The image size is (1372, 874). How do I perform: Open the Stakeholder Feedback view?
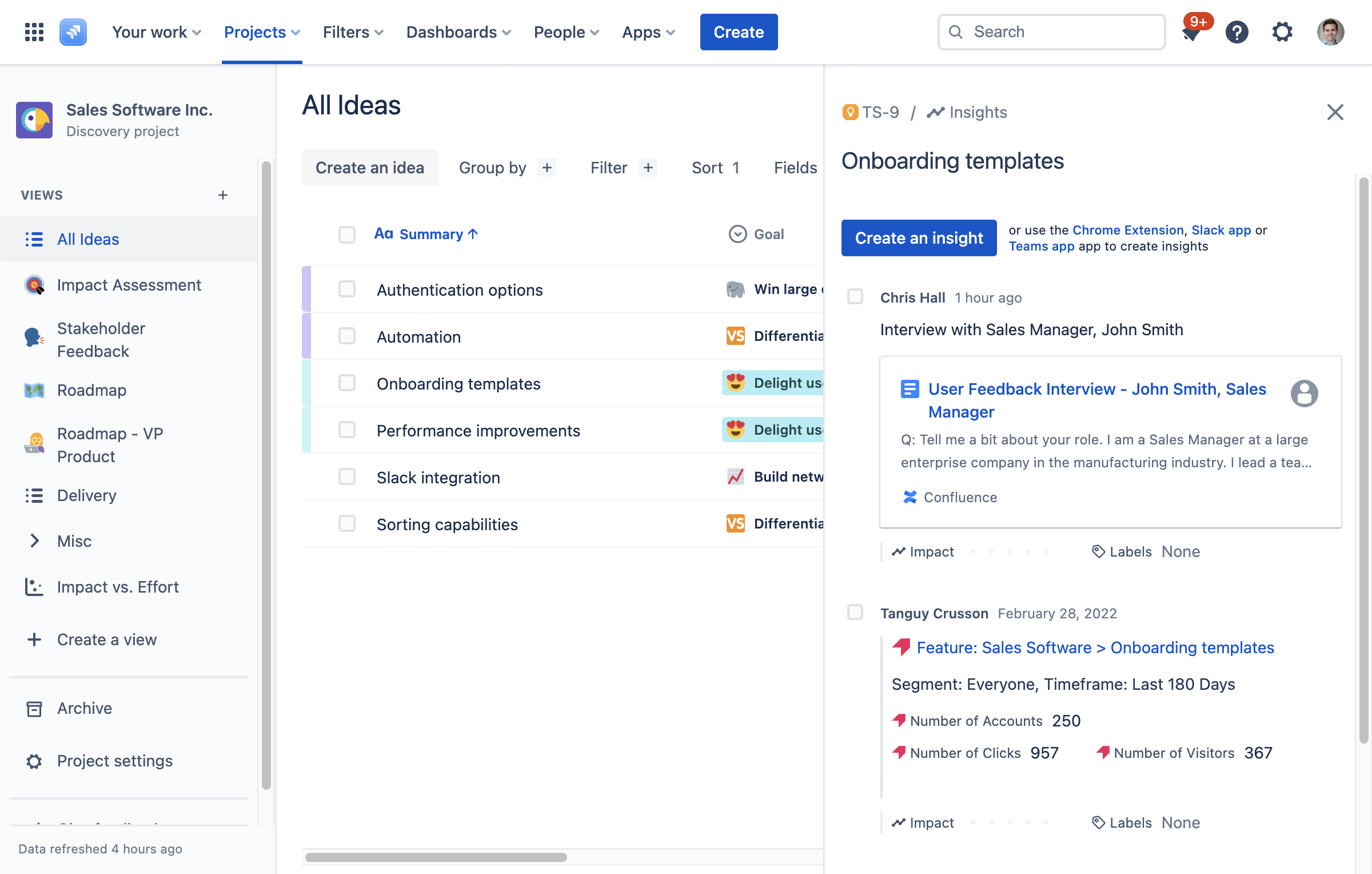(129, 340)
